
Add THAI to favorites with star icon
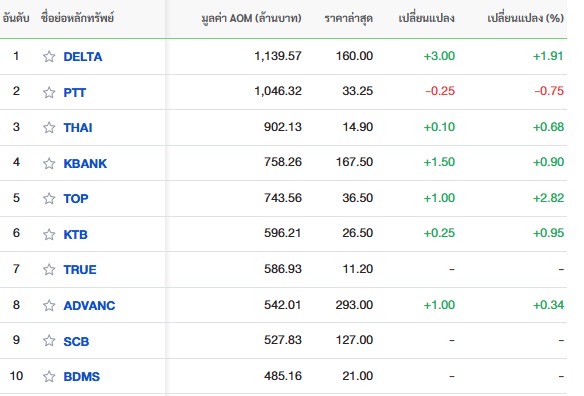[49, 127]
